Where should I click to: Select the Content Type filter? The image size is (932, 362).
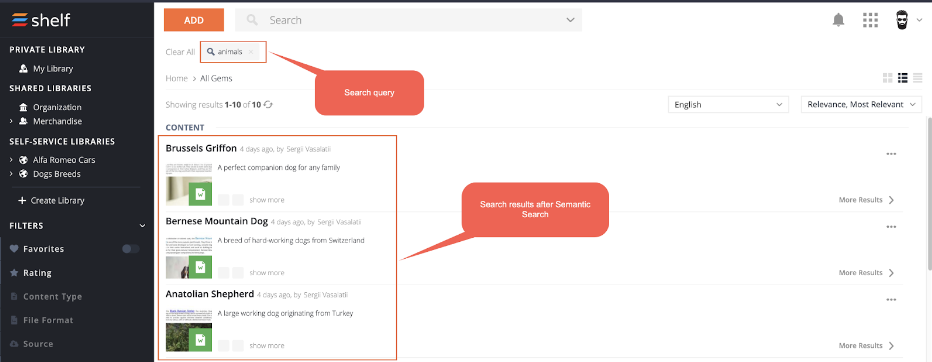coord(52,297)
